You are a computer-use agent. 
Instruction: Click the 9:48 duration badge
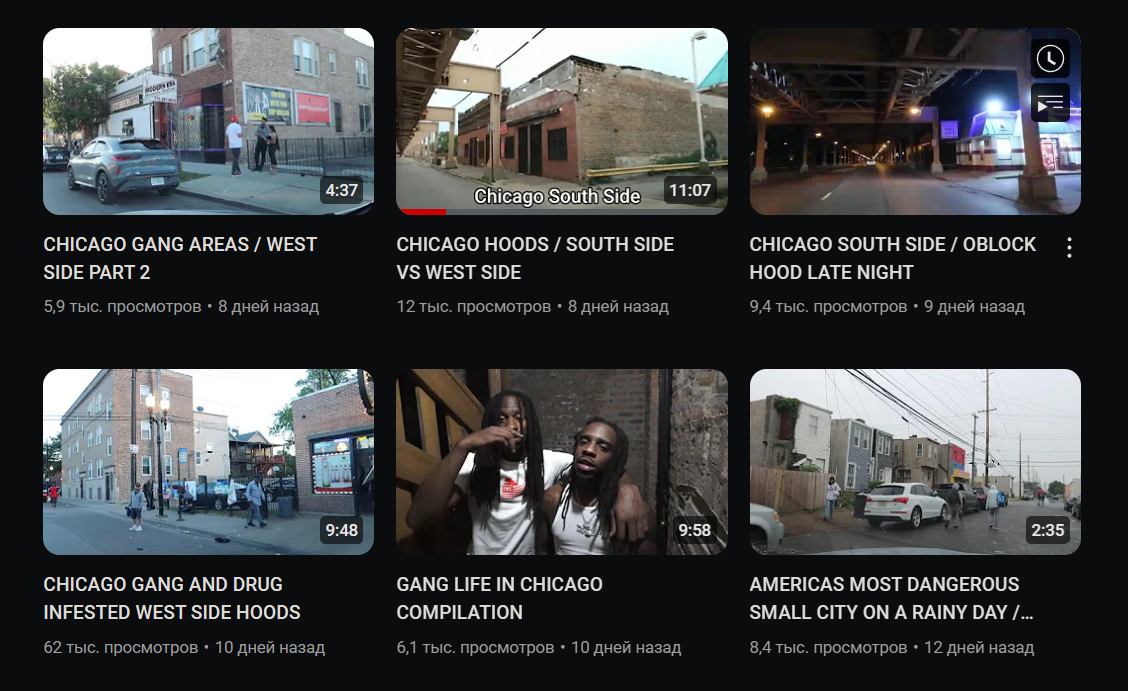pos(341,531)
